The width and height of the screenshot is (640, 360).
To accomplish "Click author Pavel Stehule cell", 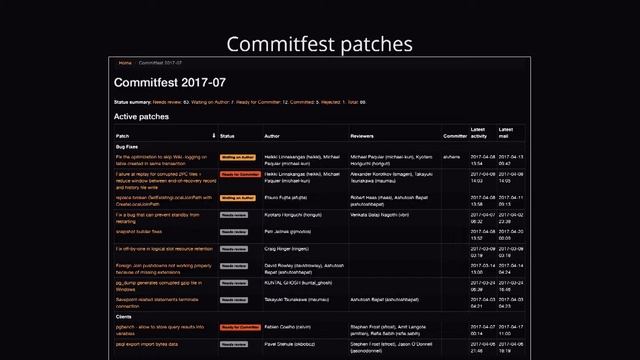I will point(289,344).
